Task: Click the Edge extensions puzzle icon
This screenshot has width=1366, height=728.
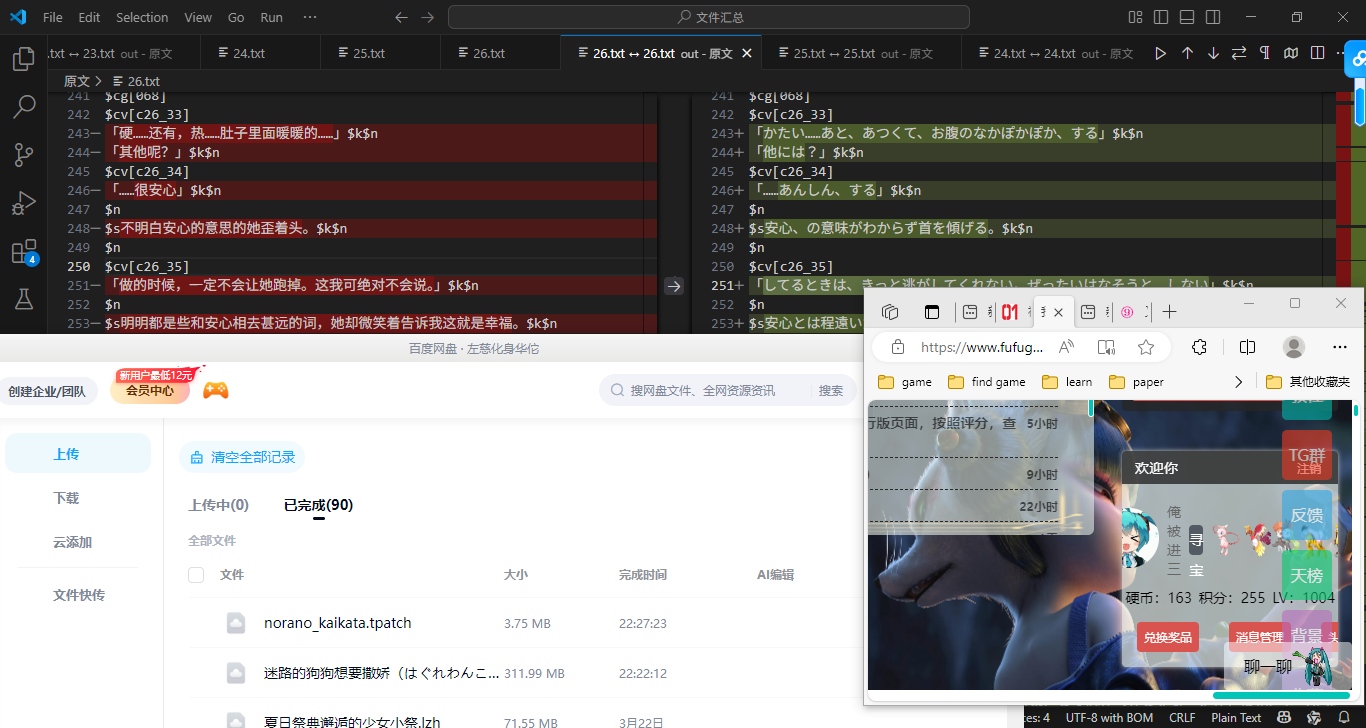Action: point(1200,347)
